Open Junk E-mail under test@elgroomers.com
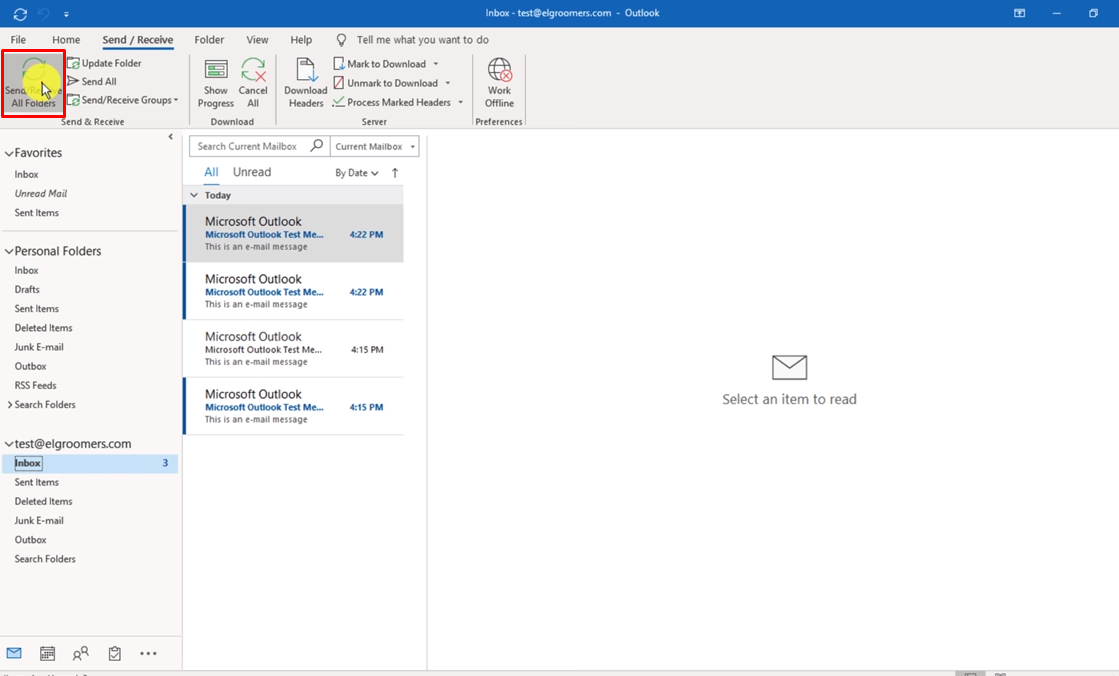 pyautogui.click(x=39, y=520)
